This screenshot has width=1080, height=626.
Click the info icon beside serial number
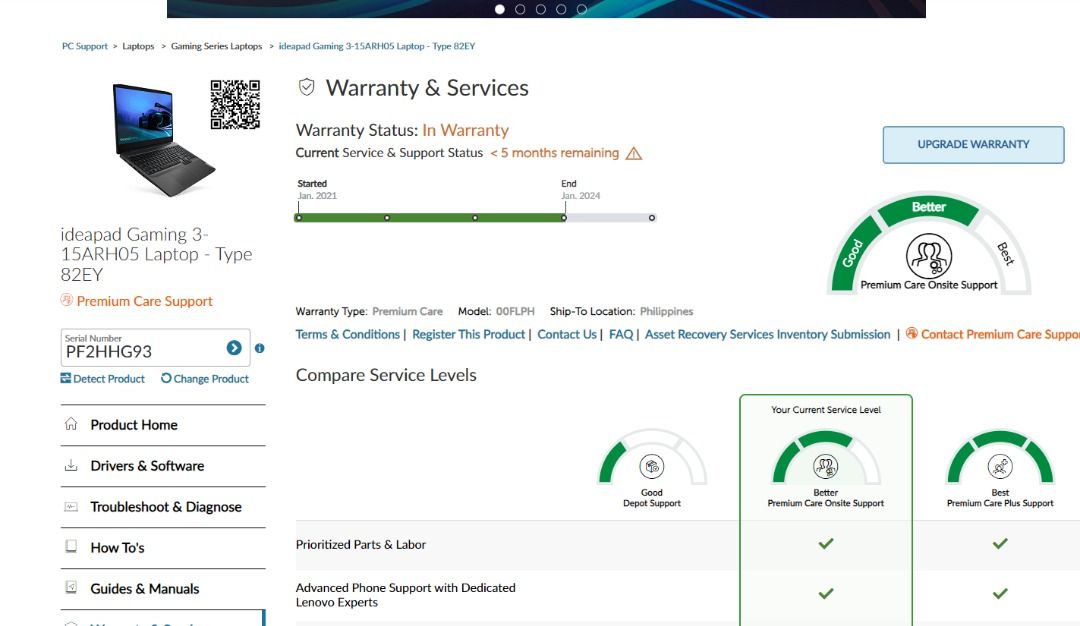(260, 348)
